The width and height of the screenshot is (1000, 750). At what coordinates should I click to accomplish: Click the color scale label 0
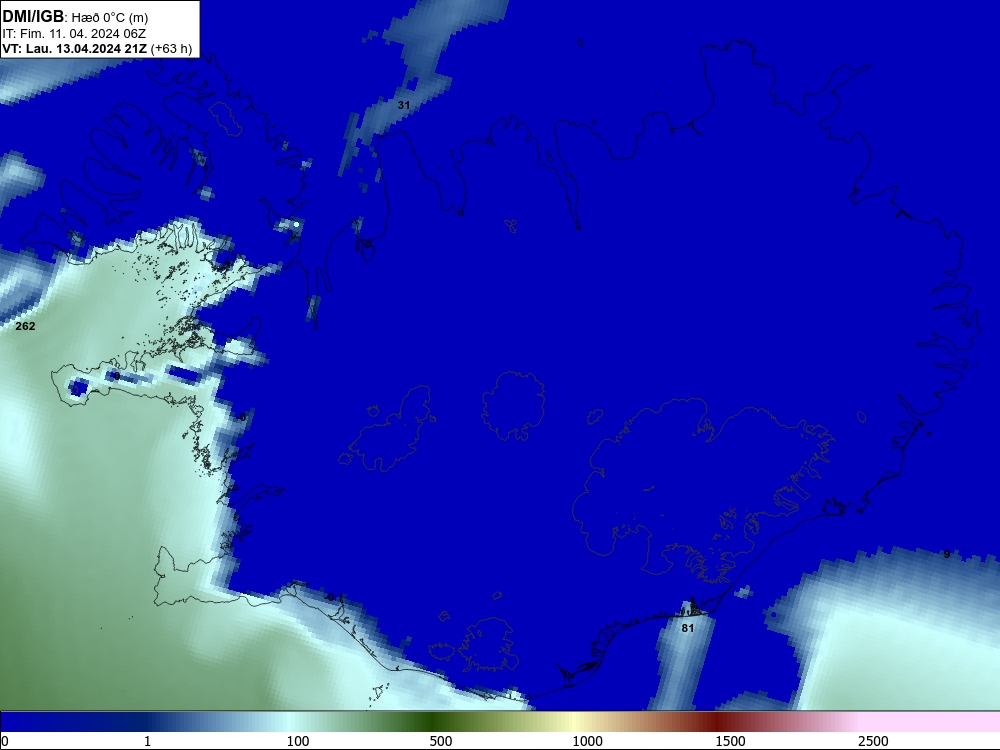coord(5,741)
